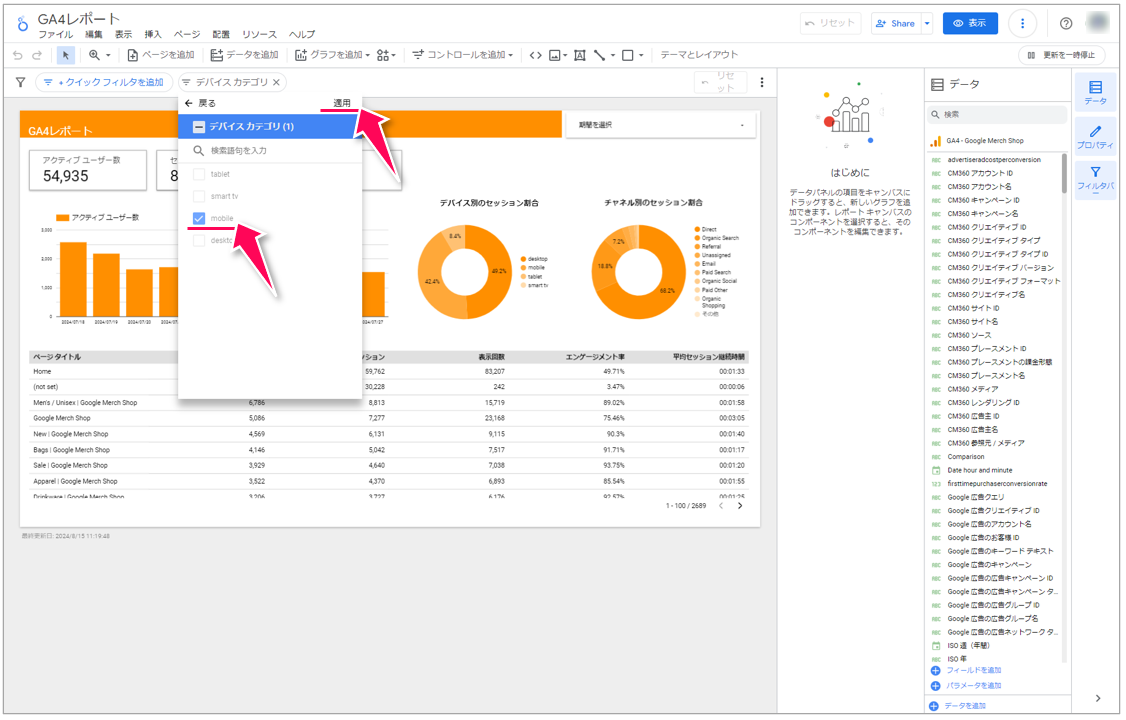Remove the デバイス カテゴリ filter chip

tap(276, 83)
